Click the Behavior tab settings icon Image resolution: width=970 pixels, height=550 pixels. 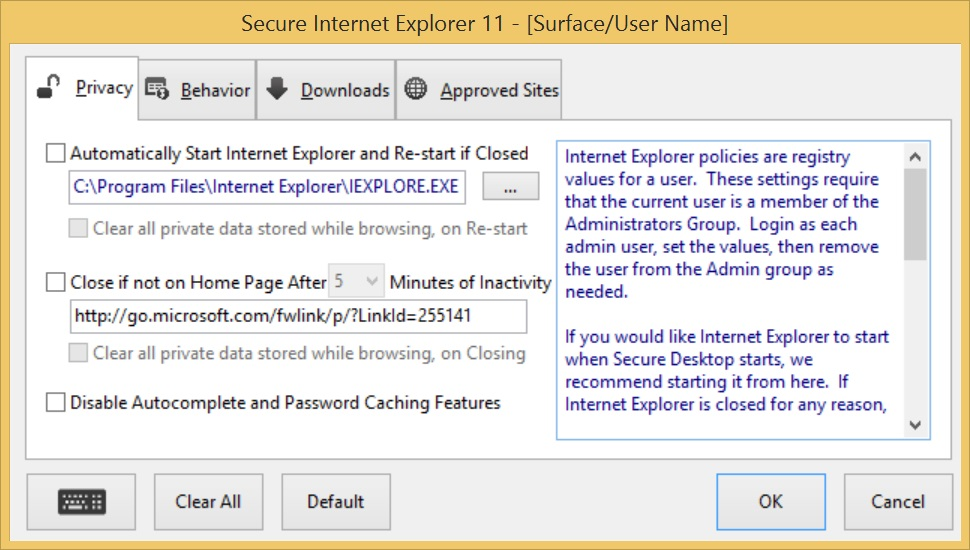coord(157,89)
